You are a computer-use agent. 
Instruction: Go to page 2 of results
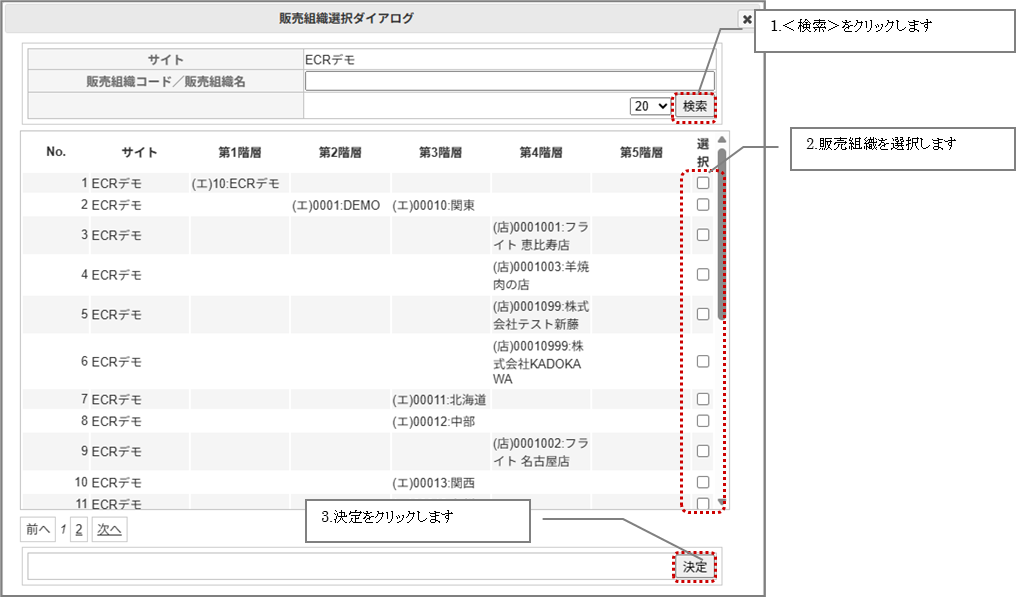coord(79,530)
